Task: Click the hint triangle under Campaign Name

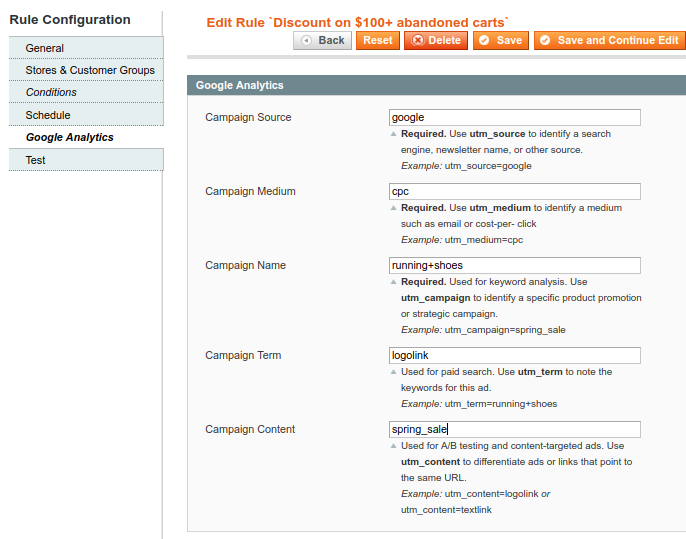Action: coord(393,282)
